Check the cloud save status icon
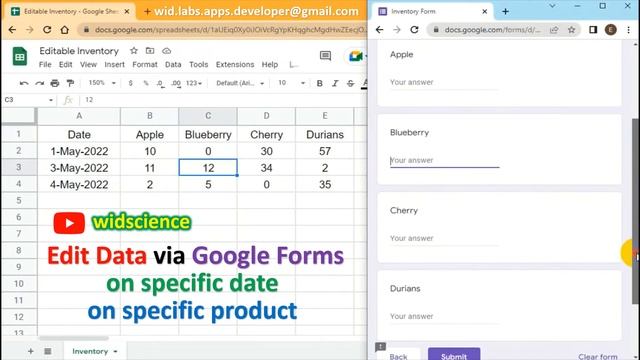 (167, 51)
